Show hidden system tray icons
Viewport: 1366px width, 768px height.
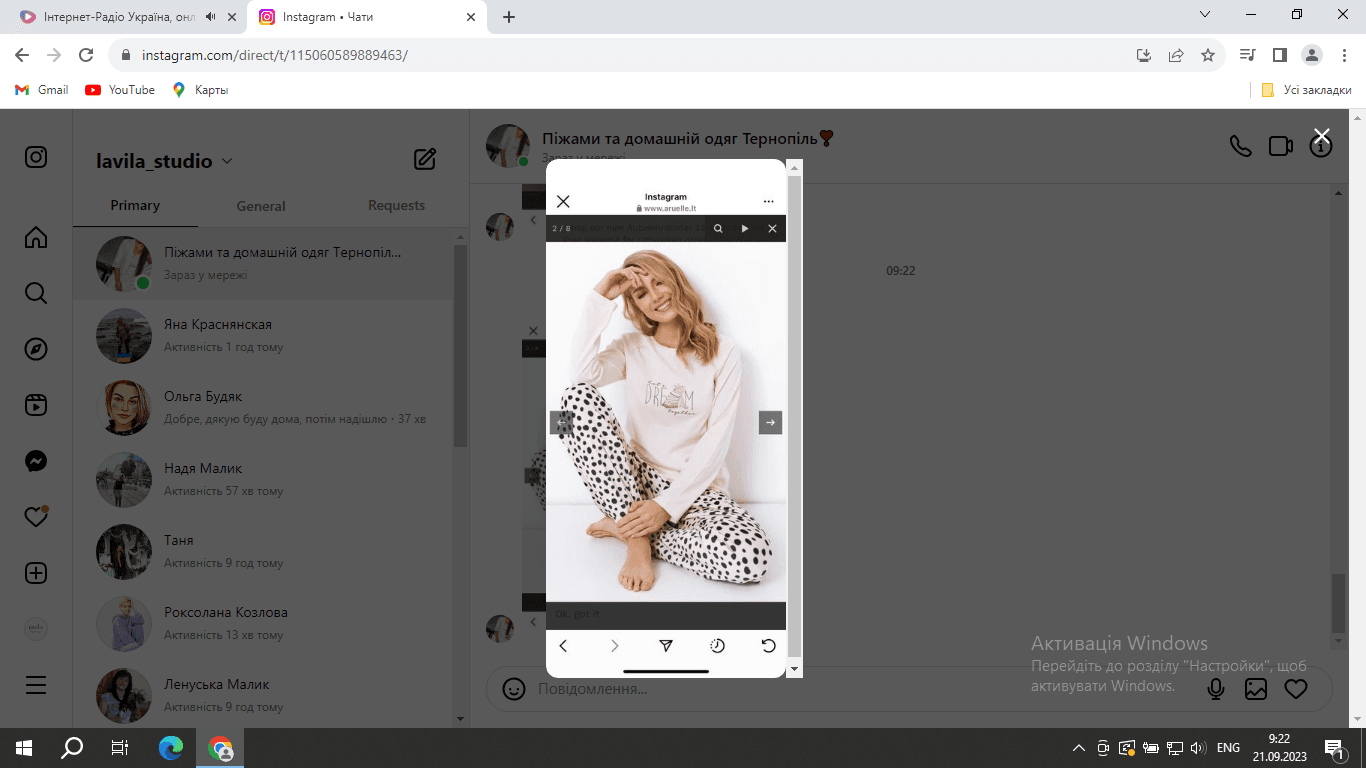(x=1078, y=748)
